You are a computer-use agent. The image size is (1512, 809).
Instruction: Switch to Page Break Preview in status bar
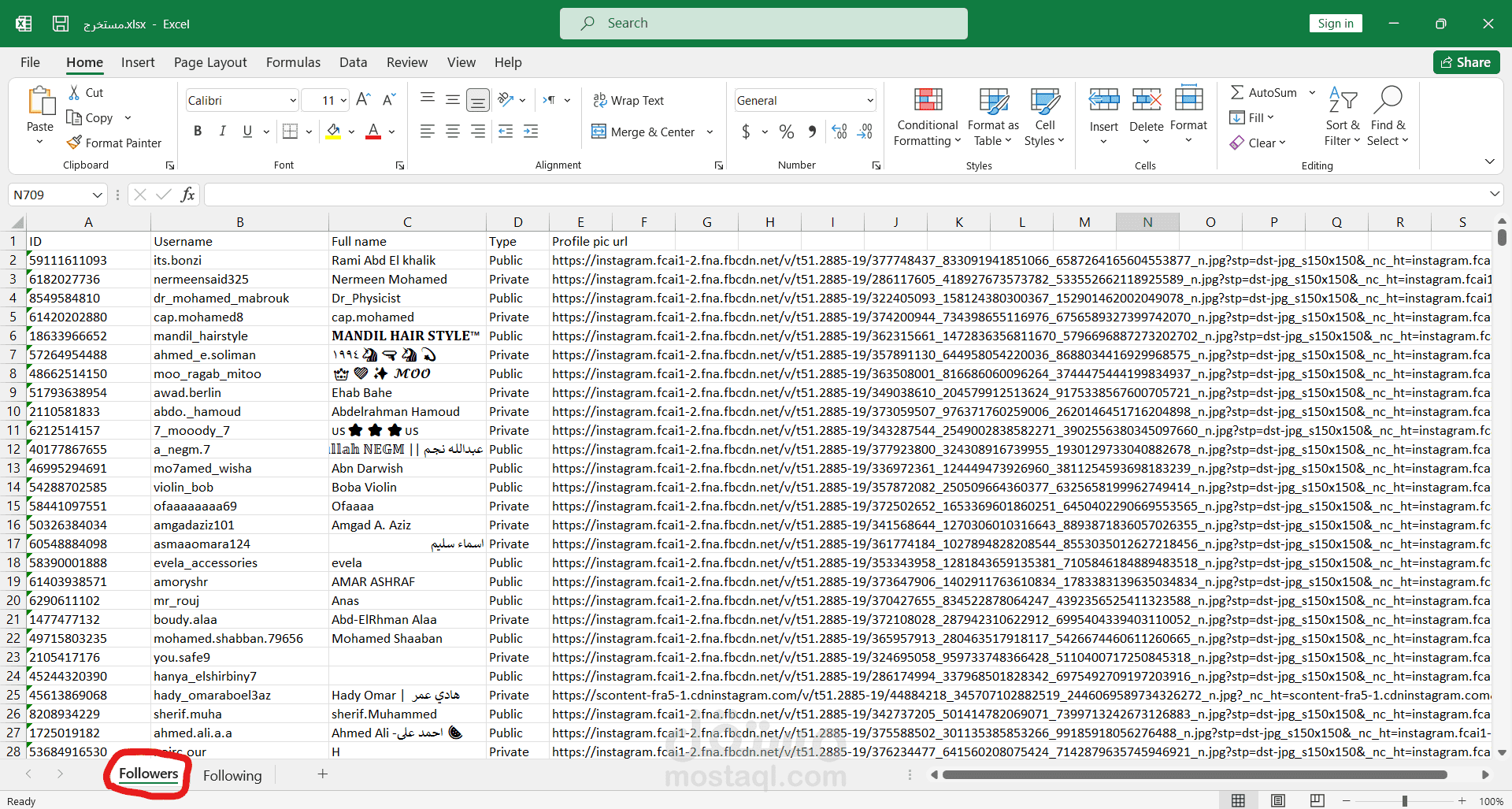pyautogui.click(x=1317, y=800)
